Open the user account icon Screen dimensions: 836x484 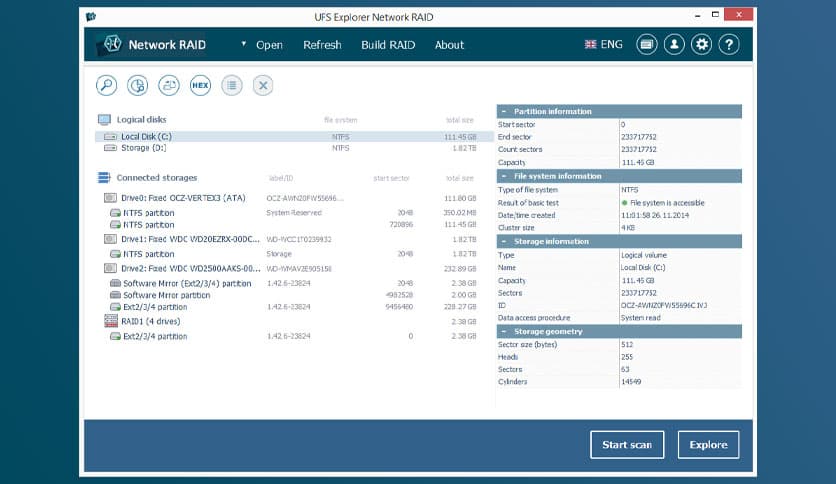(675, 45)
